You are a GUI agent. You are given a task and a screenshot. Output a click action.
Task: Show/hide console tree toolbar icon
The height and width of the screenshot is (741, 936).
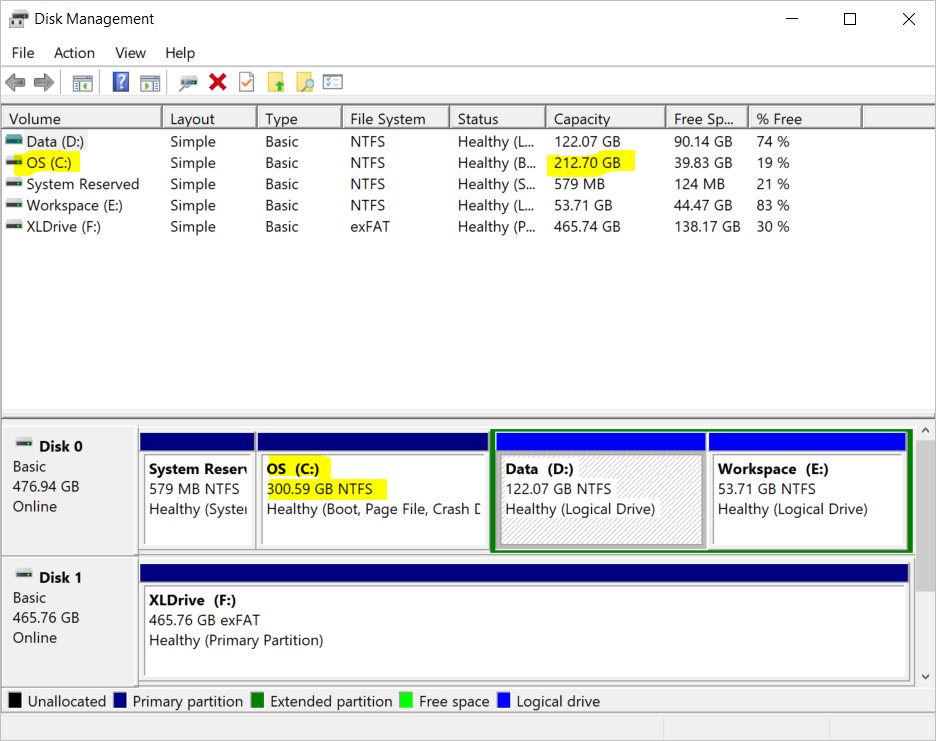pos(82,82)
